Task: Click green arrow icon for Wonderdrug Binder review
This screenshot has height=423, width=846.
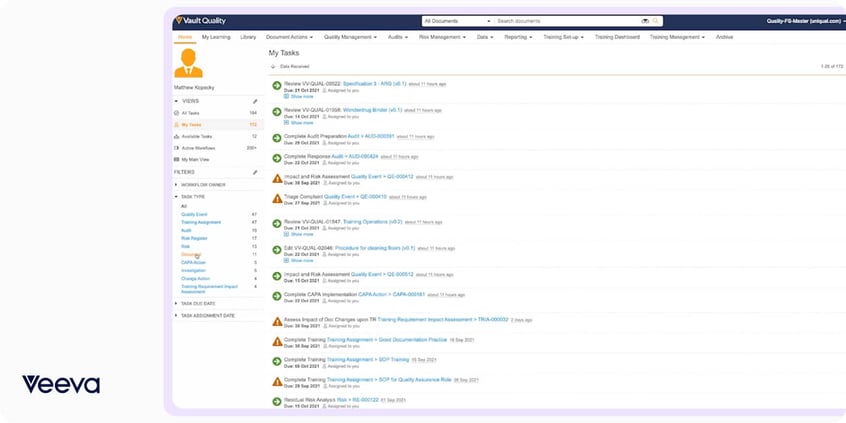Action: (x=277, y=112)
